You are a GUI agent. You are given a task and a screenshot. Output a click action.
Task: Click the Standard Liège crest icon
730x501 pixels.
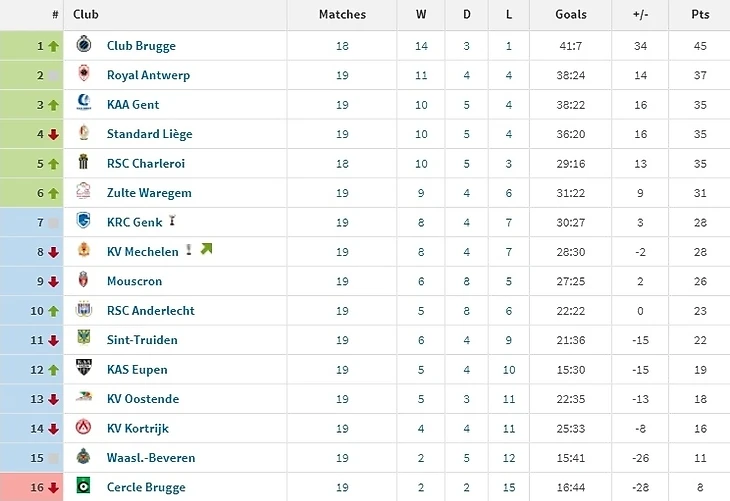(x=84, y=134)
